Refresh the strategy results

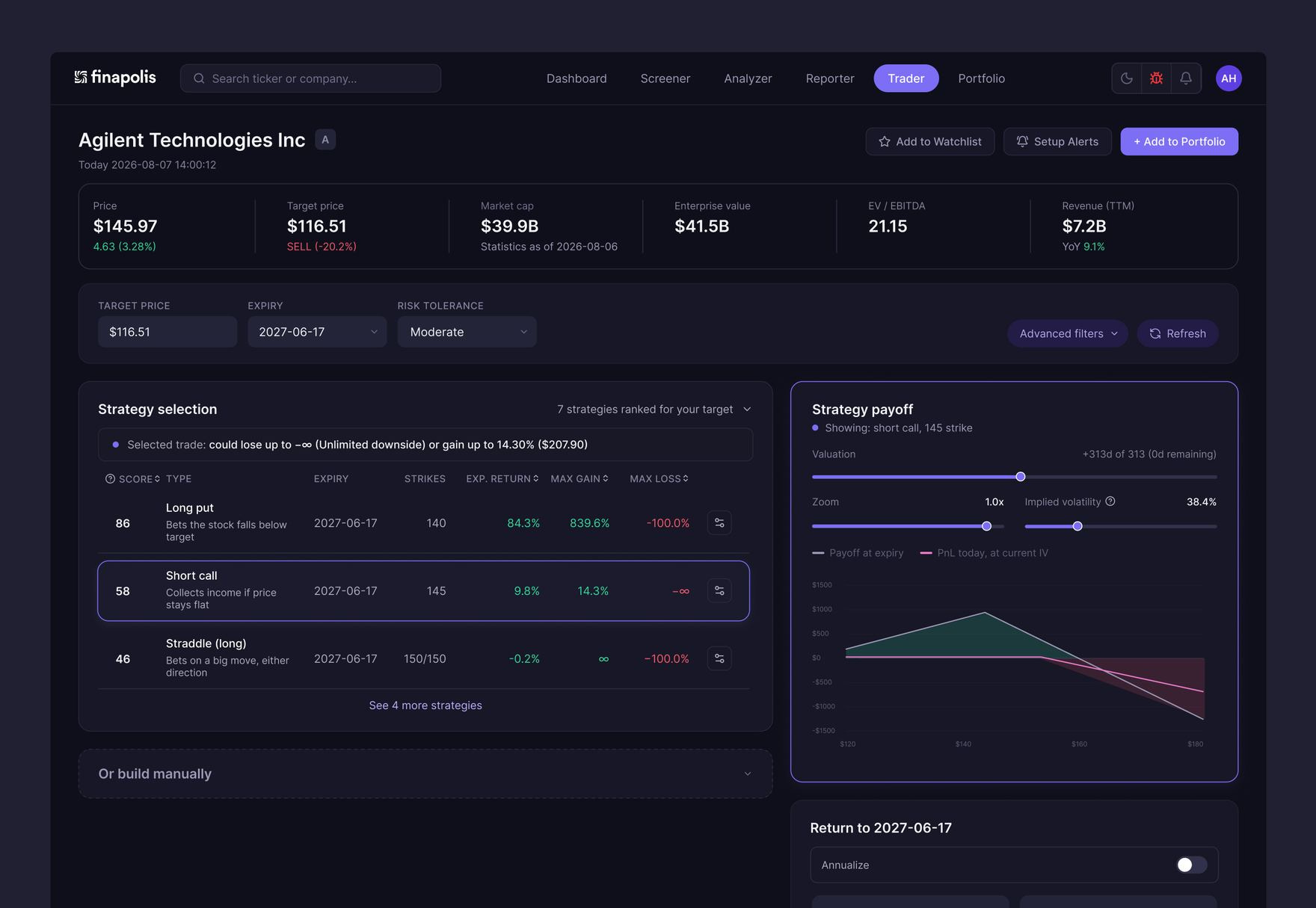(x=1178, y=333)
